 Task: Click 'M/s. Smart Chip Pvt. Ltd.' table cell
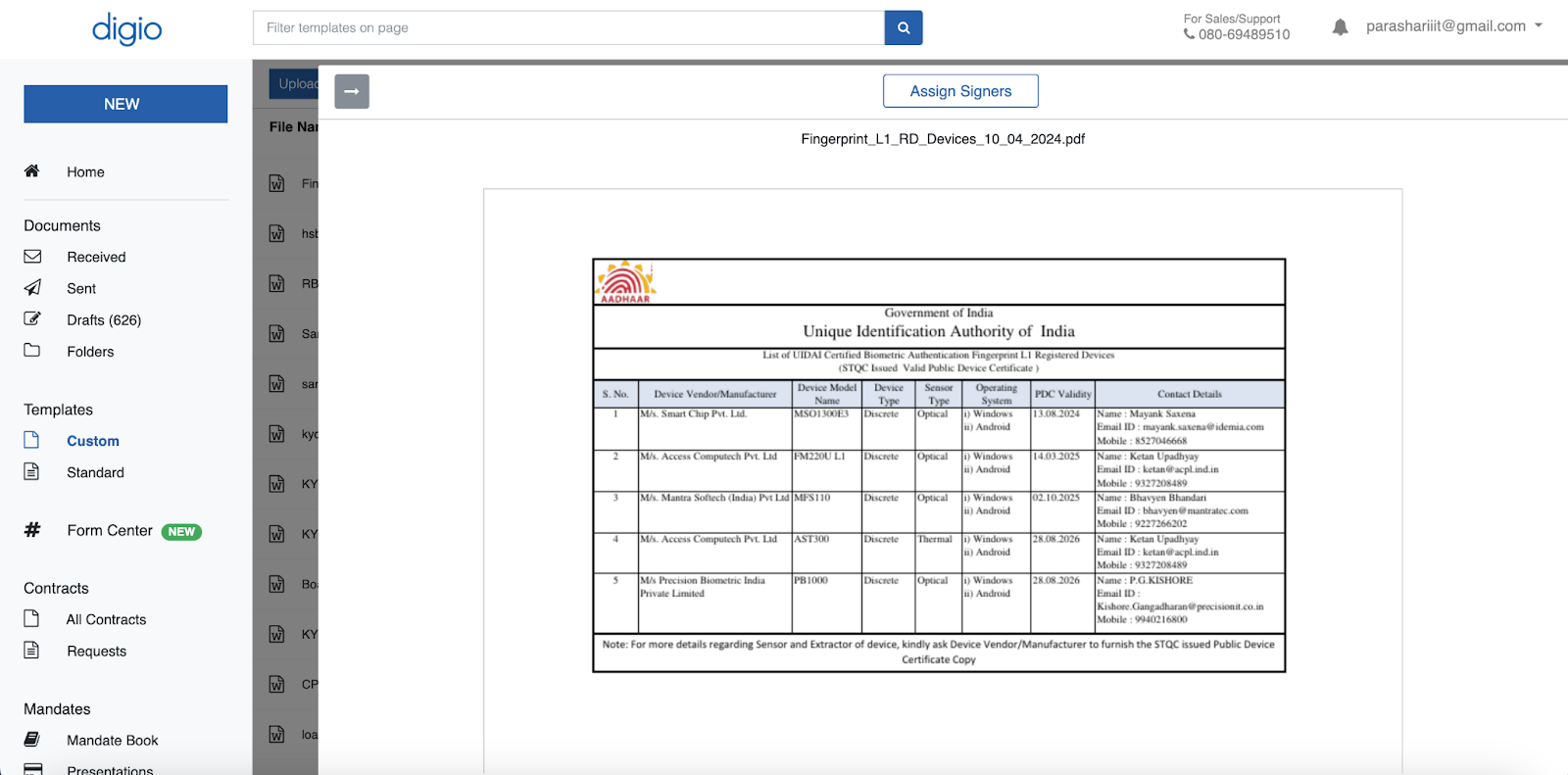click(x=715, y=428)
